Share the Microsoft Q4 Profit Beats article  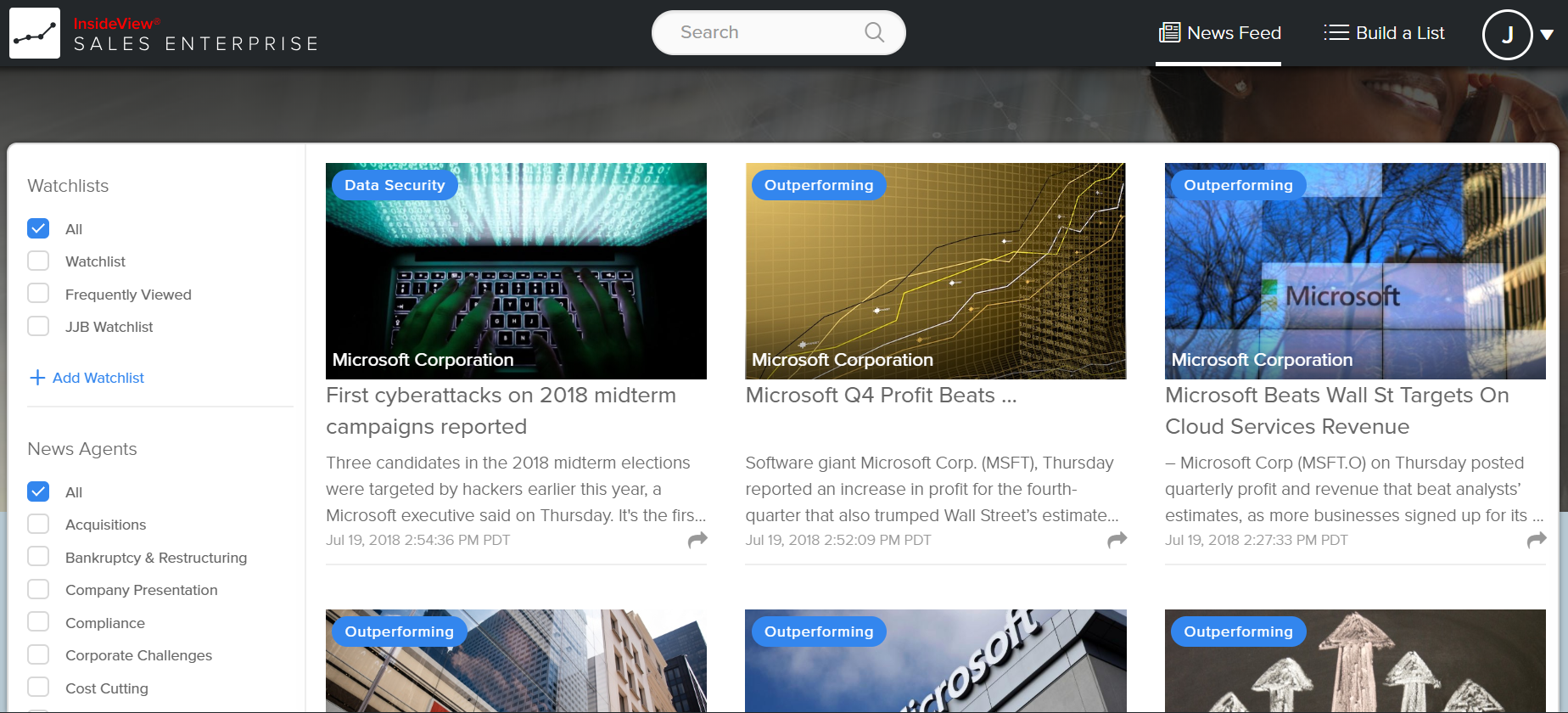click(1117, 540)
